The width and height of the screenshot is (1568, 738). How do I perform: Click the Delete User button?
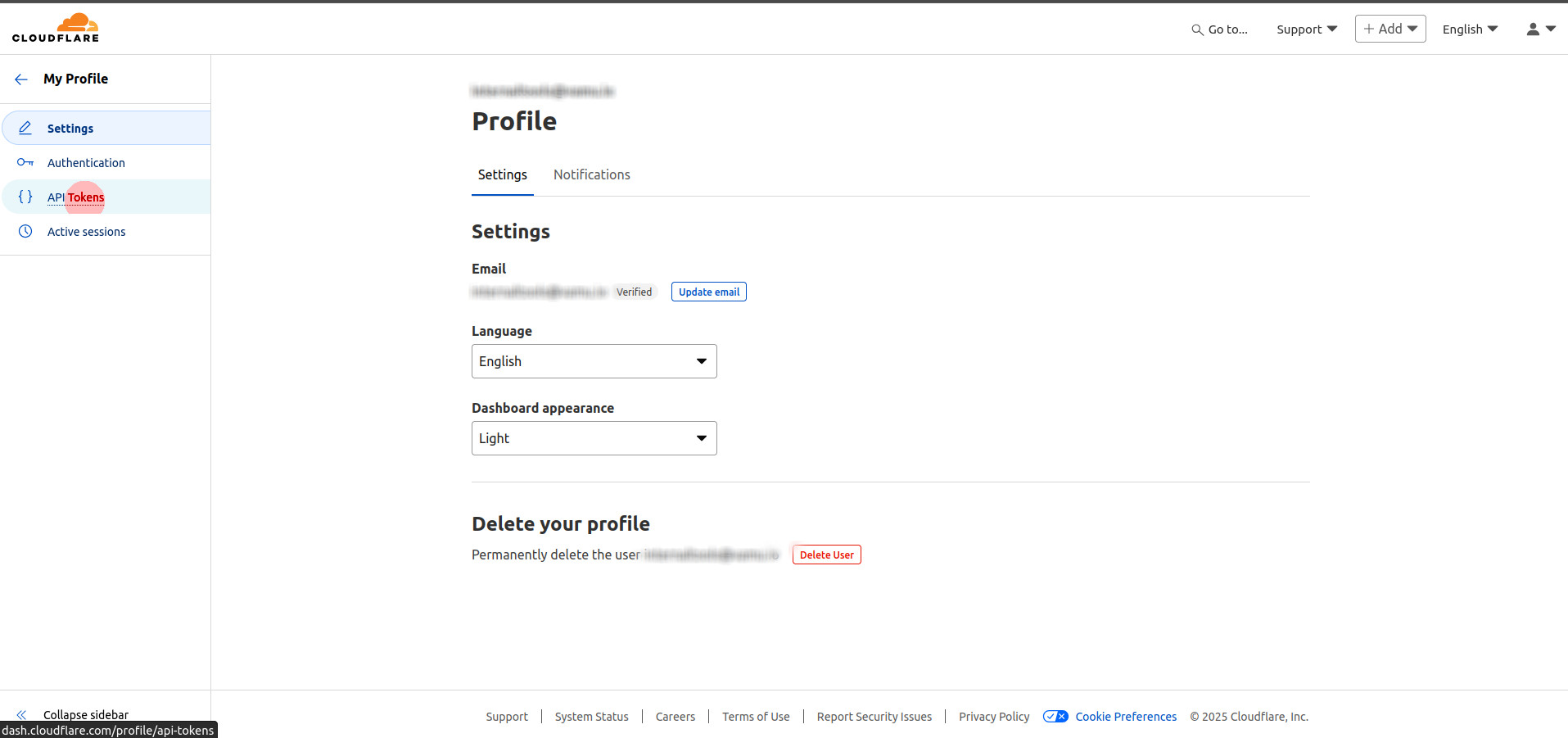pyautogui.click(x=827, y=555)
